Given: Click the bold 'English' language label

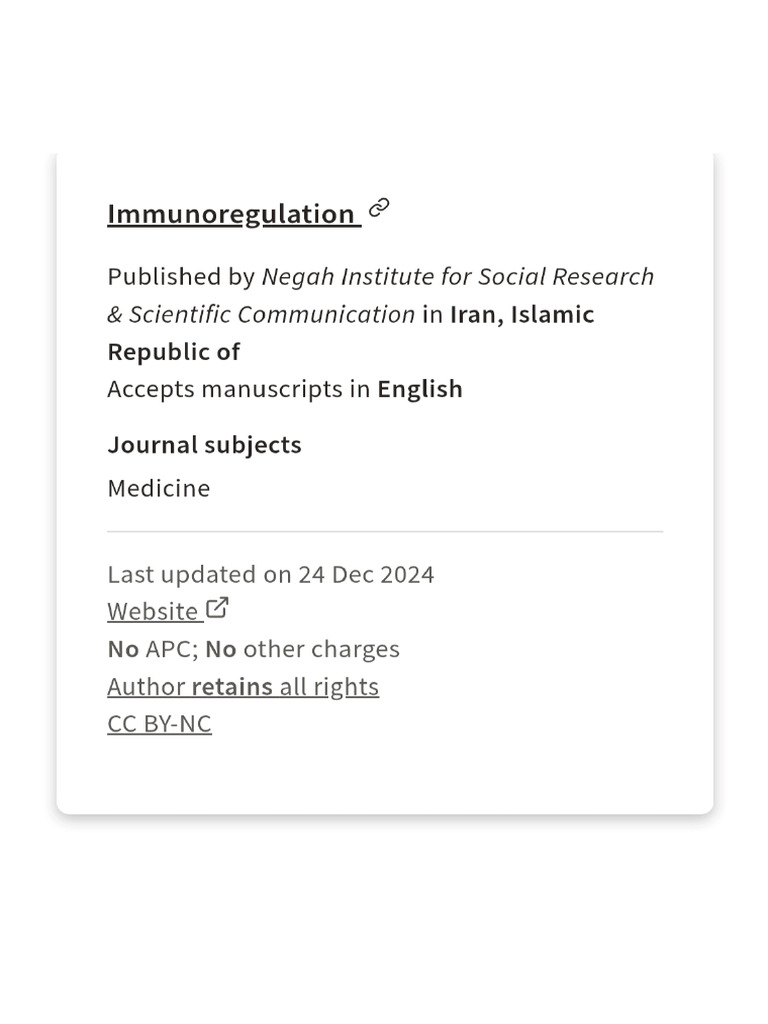Looking at the screenshot, I should [420, 389].
